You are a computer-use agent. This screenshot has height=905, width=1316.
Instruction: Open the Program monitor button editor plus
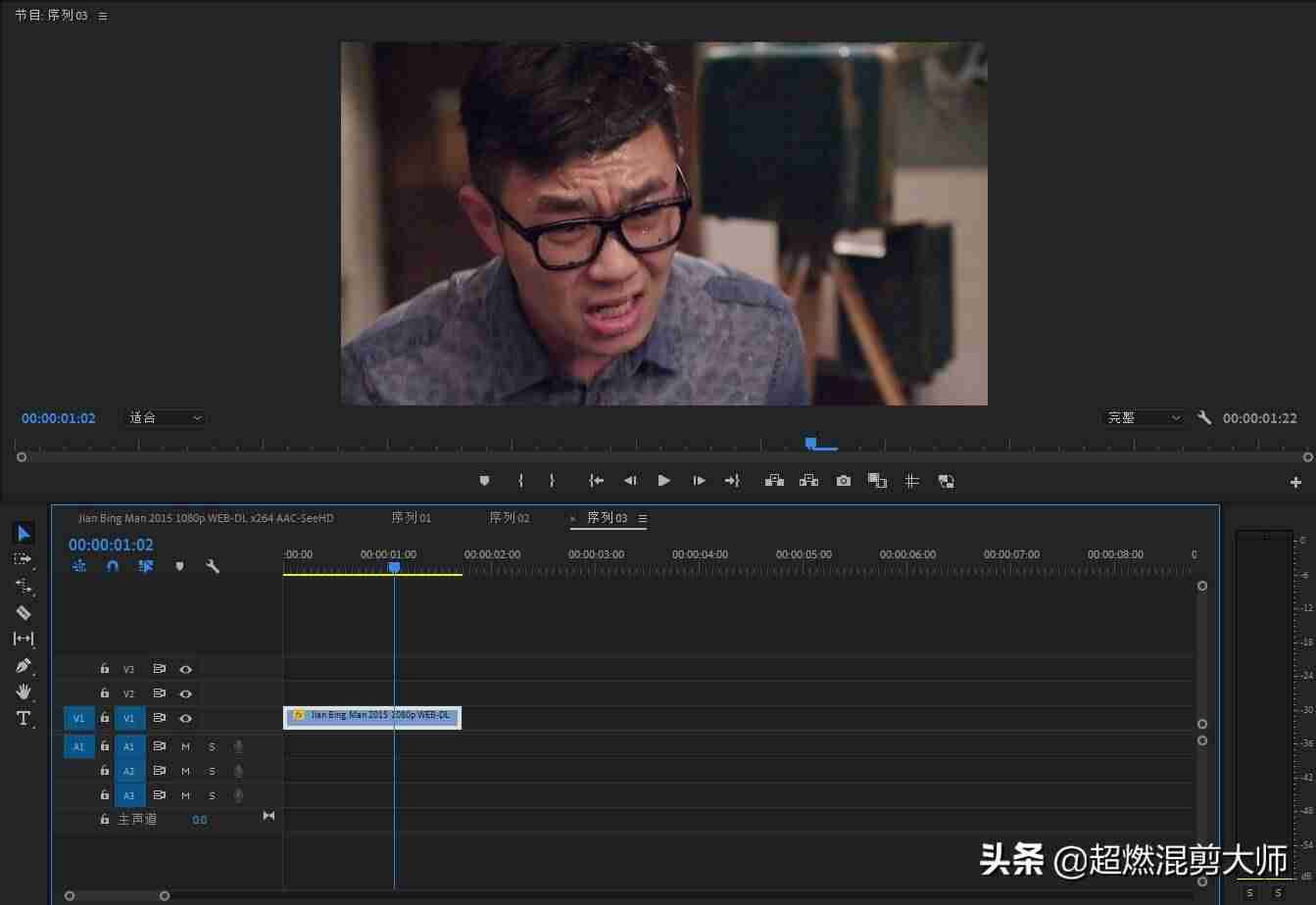(1295, 482)
